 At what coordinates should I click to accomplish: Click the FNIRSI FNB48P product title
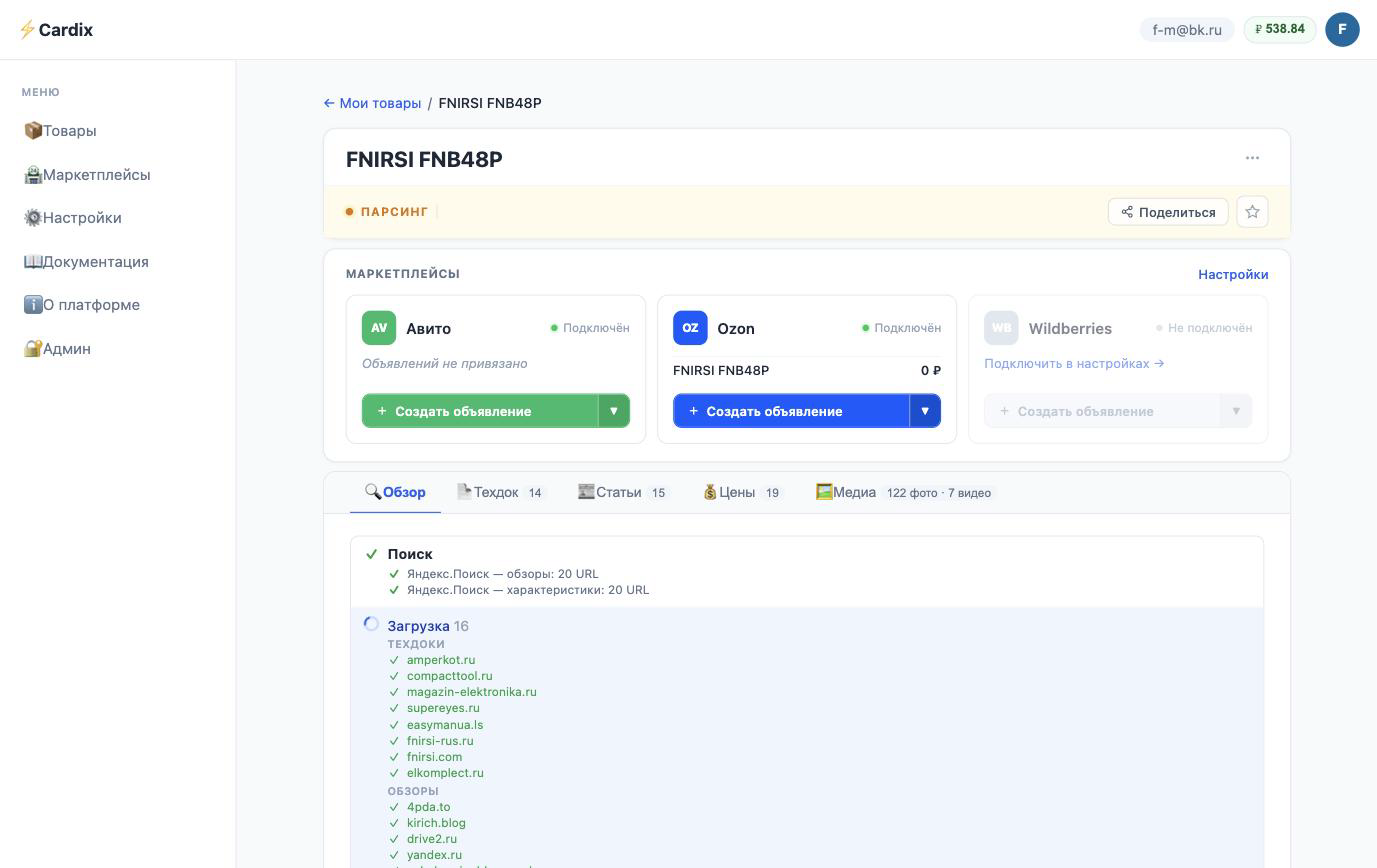[x=424, y=159]
